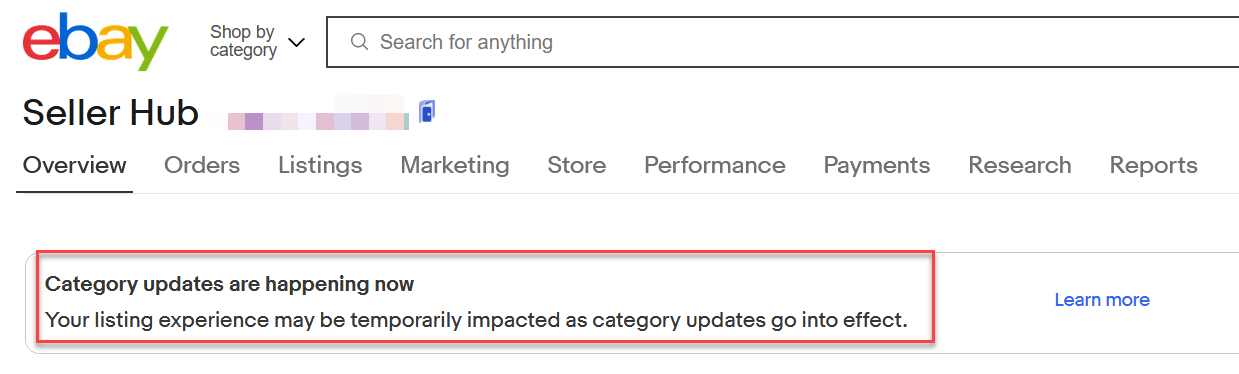This screenshot has height=374, width=1239.
Task: Open the Shop by category menu label
Action: (x=243, y=41)
